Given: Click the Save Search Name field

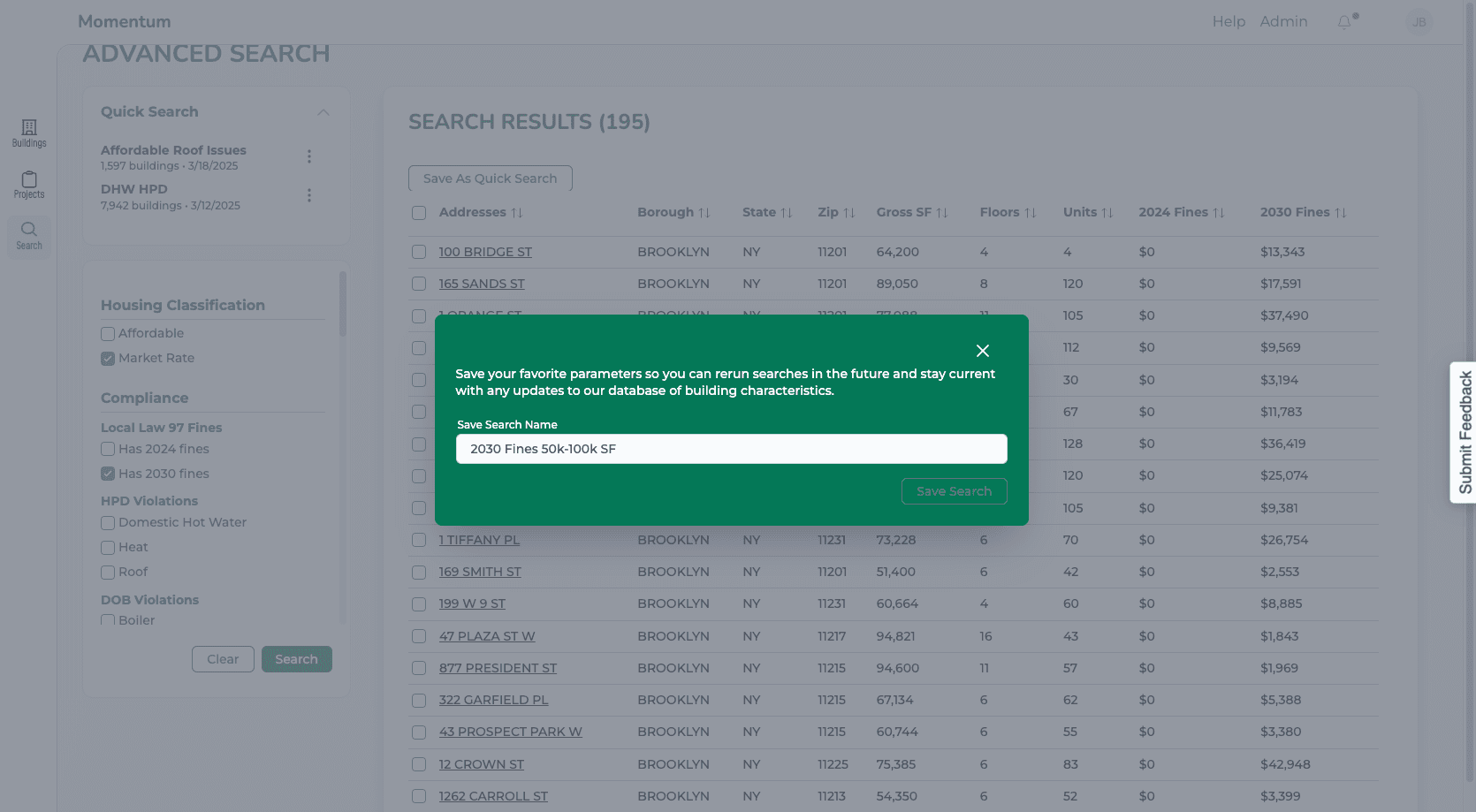Looking at the screenshot, I should tap(731, 449).
